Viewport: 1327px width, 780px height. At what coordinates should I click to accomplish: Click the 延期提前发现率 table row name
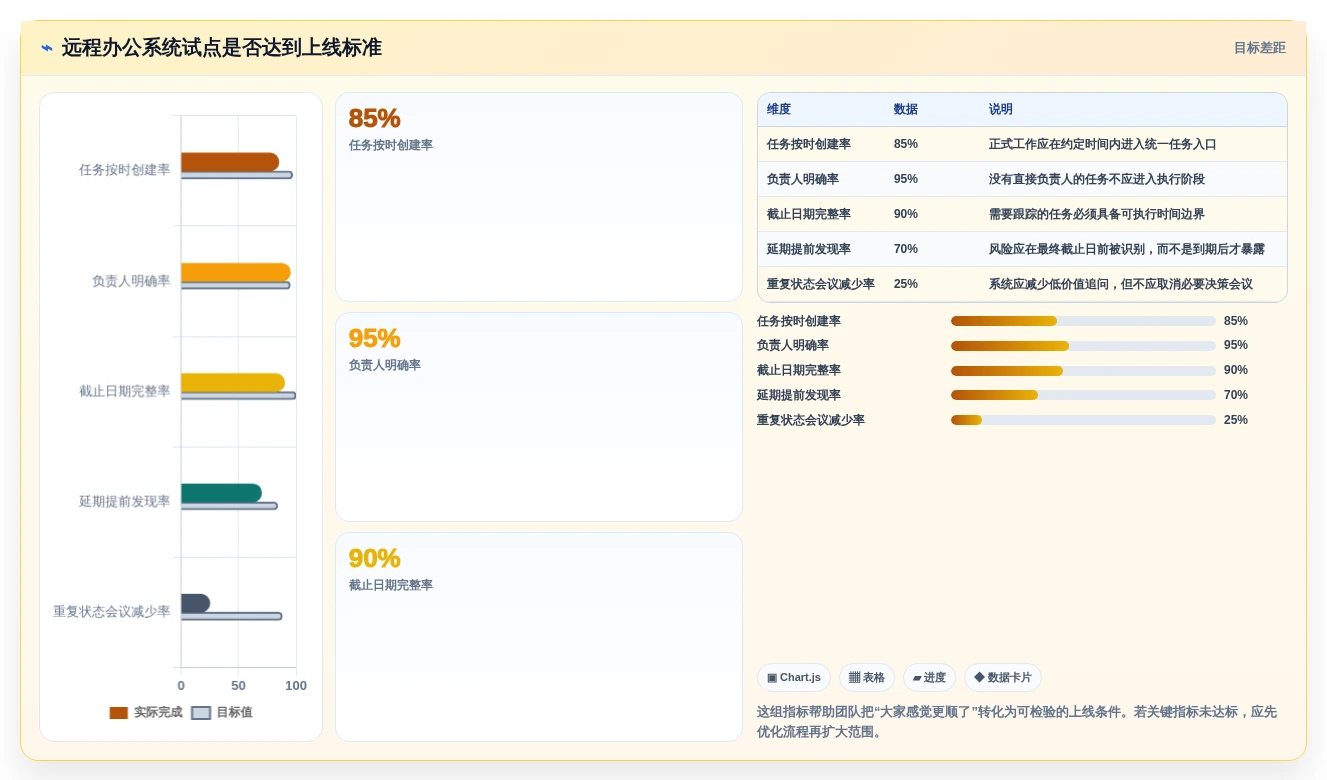coord(809,249)
